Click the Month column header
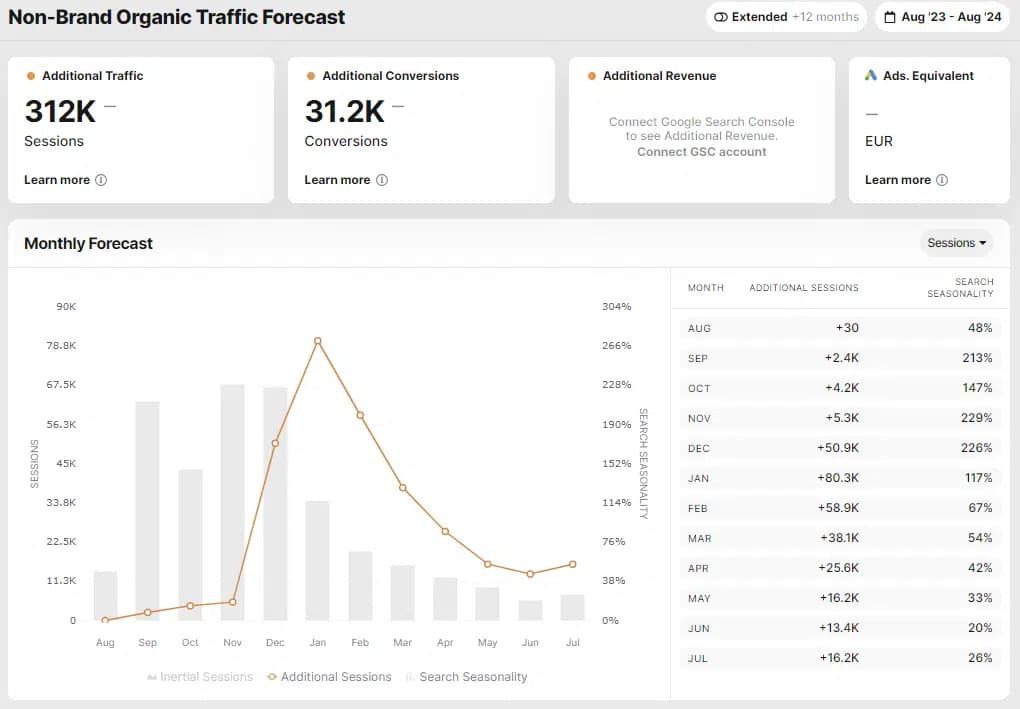1020x709 pixels. pyautogui.click(x=706, y=288)
